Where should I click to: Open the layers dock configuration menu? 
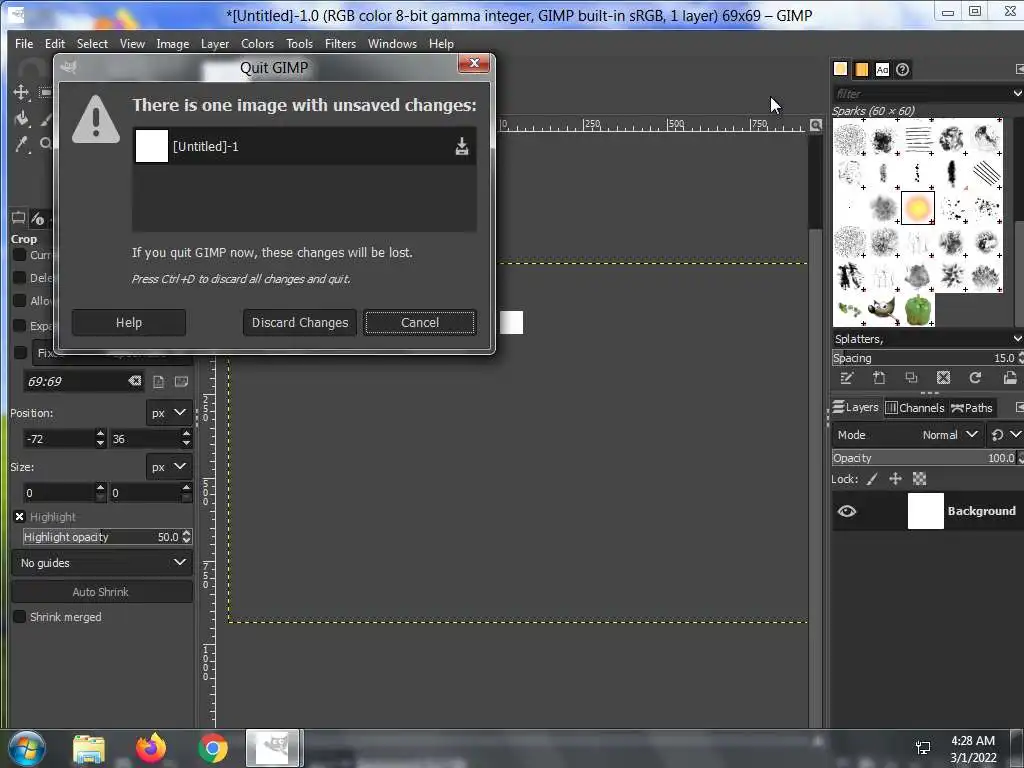tap(1019, 408)
